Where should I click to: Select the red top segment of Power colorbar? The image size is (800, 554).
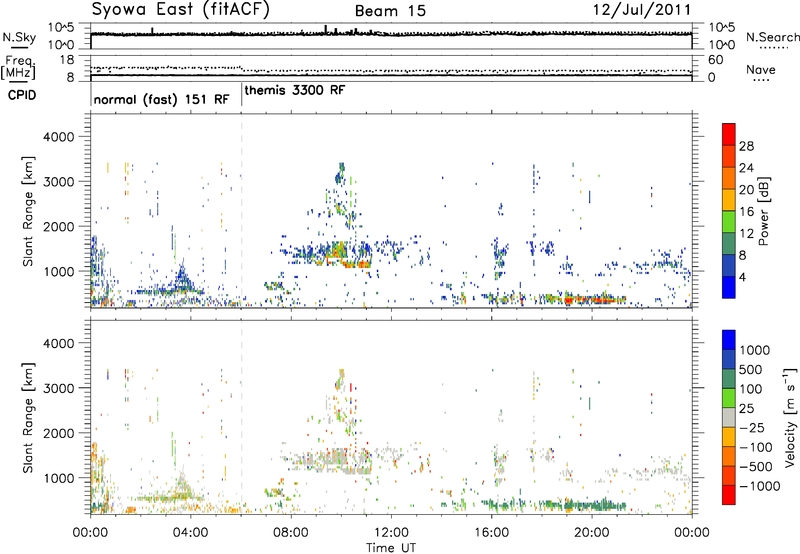click(729, 135)
